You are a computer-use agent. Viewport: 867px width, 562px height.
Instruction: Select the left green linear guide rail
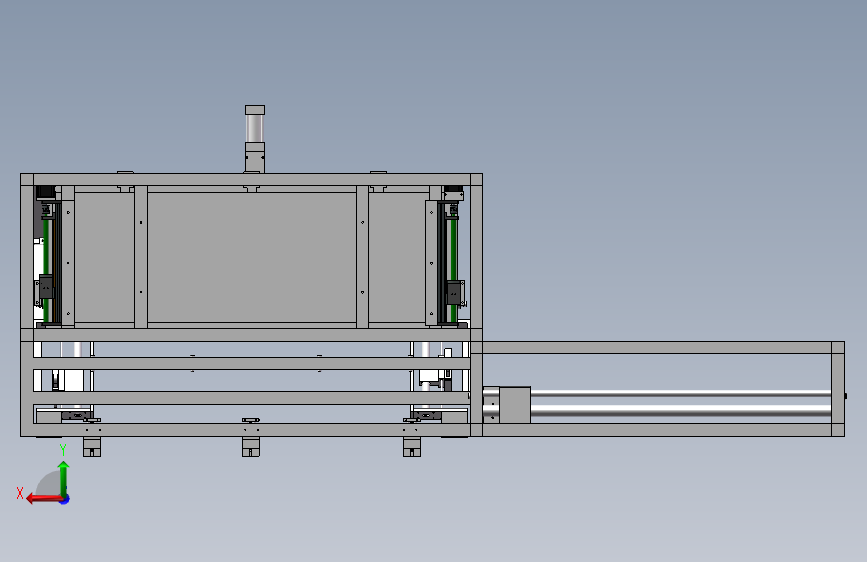click(x=46, y=270)
